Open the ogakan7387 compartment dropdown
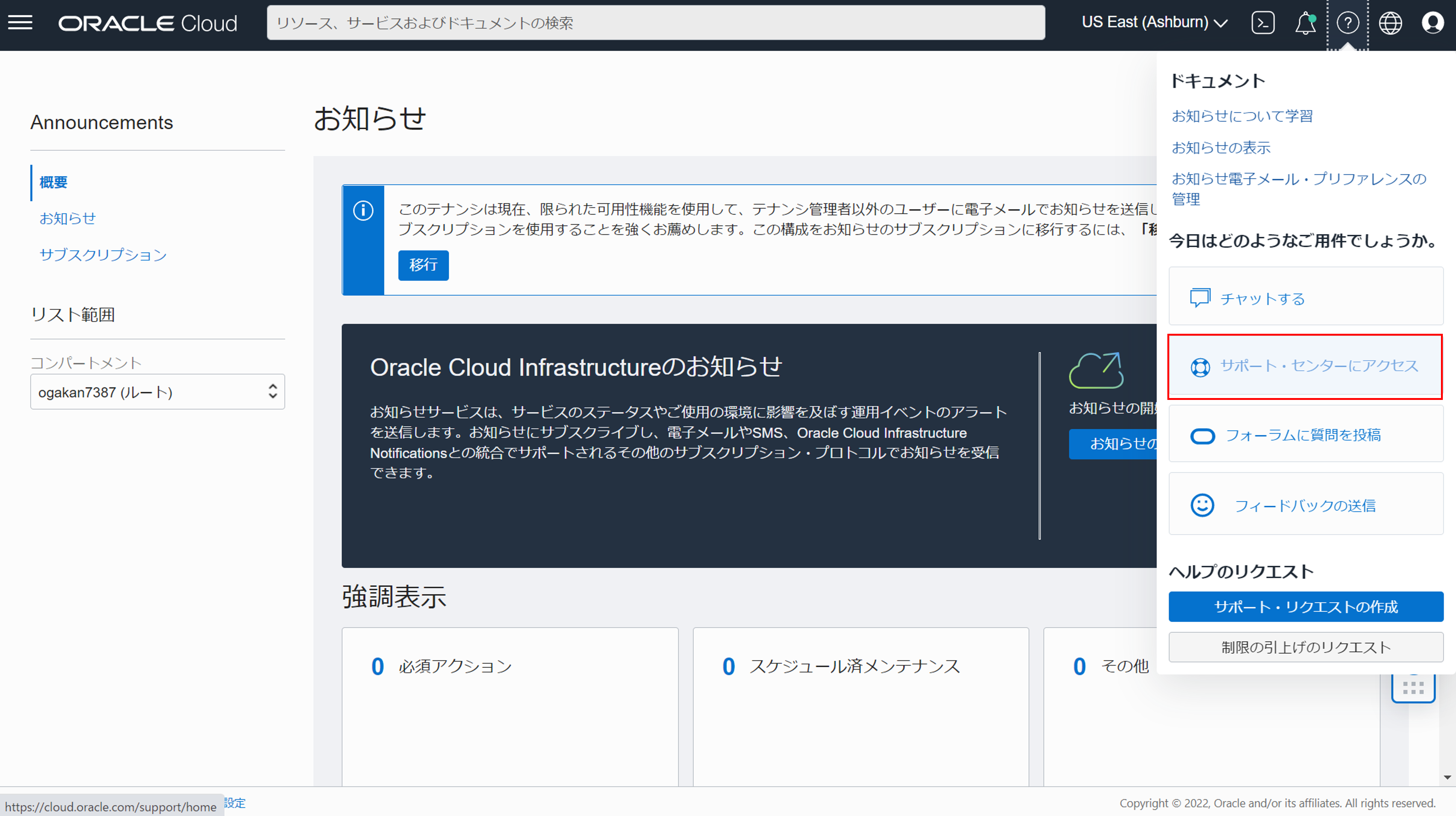1456x816 pixels. pos(158,392)
